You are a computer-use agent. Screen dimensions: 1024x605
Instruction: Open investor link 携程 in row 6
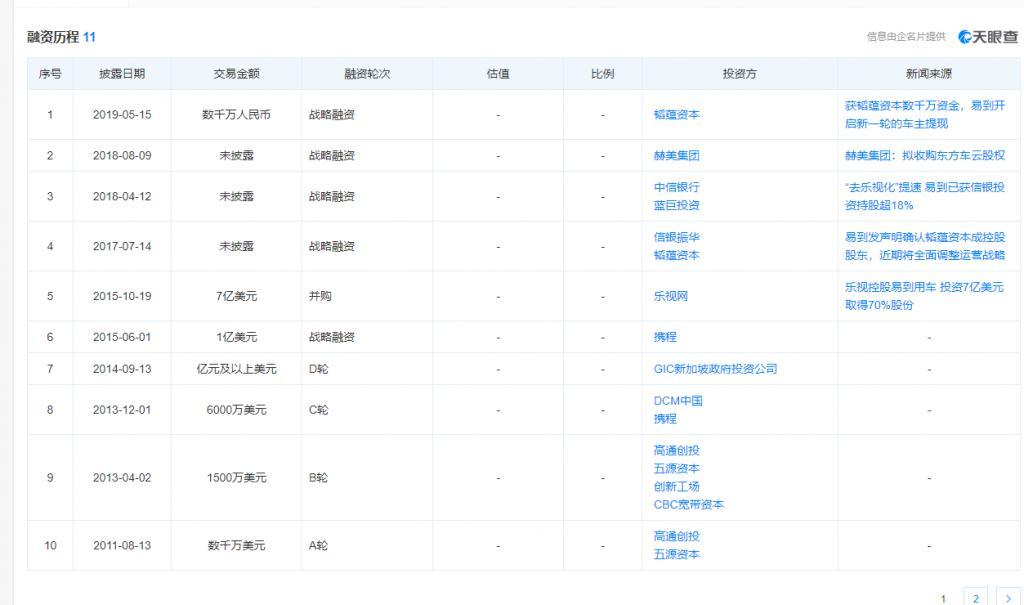tap(665, 337)
